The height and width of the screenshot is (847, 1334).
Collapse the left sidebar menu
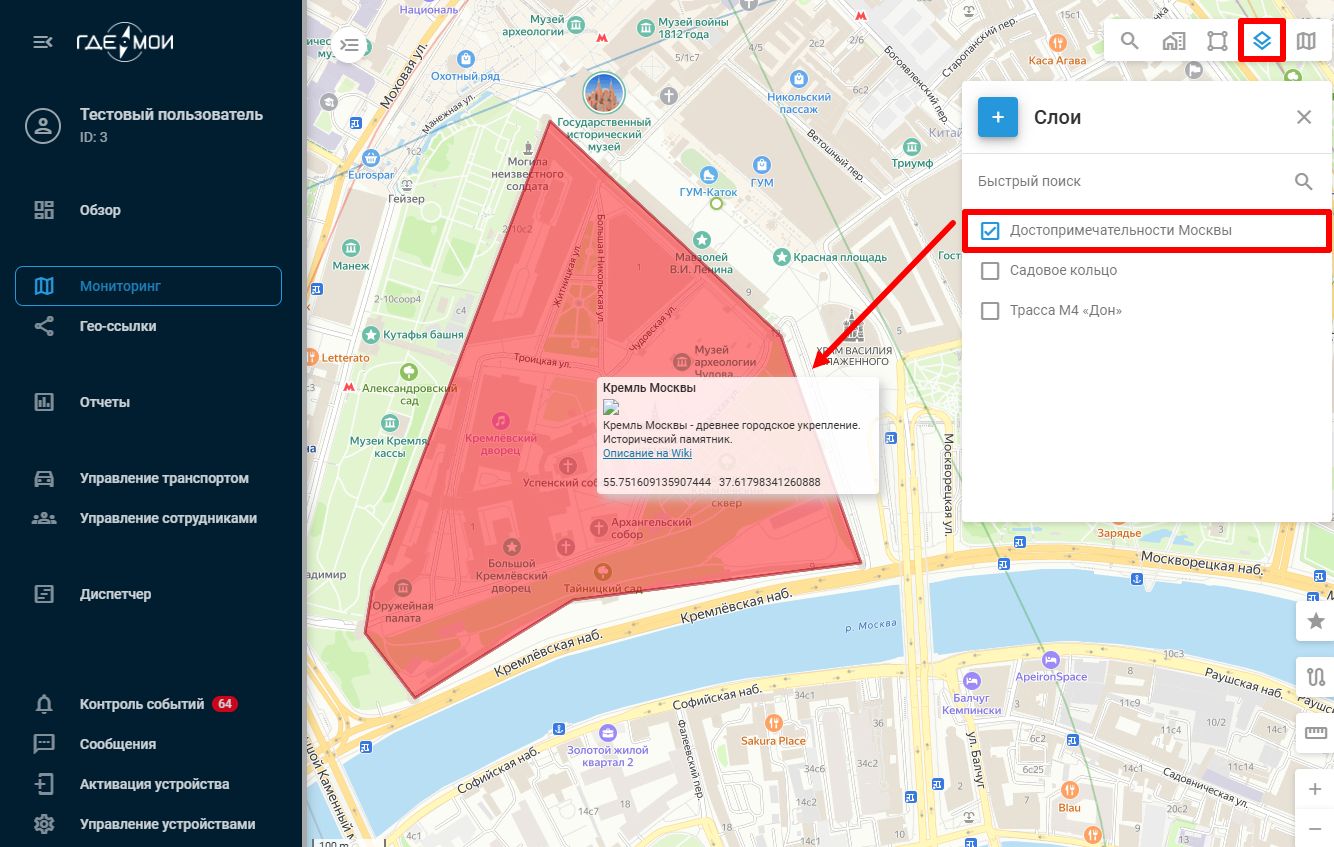pos(43,42)
